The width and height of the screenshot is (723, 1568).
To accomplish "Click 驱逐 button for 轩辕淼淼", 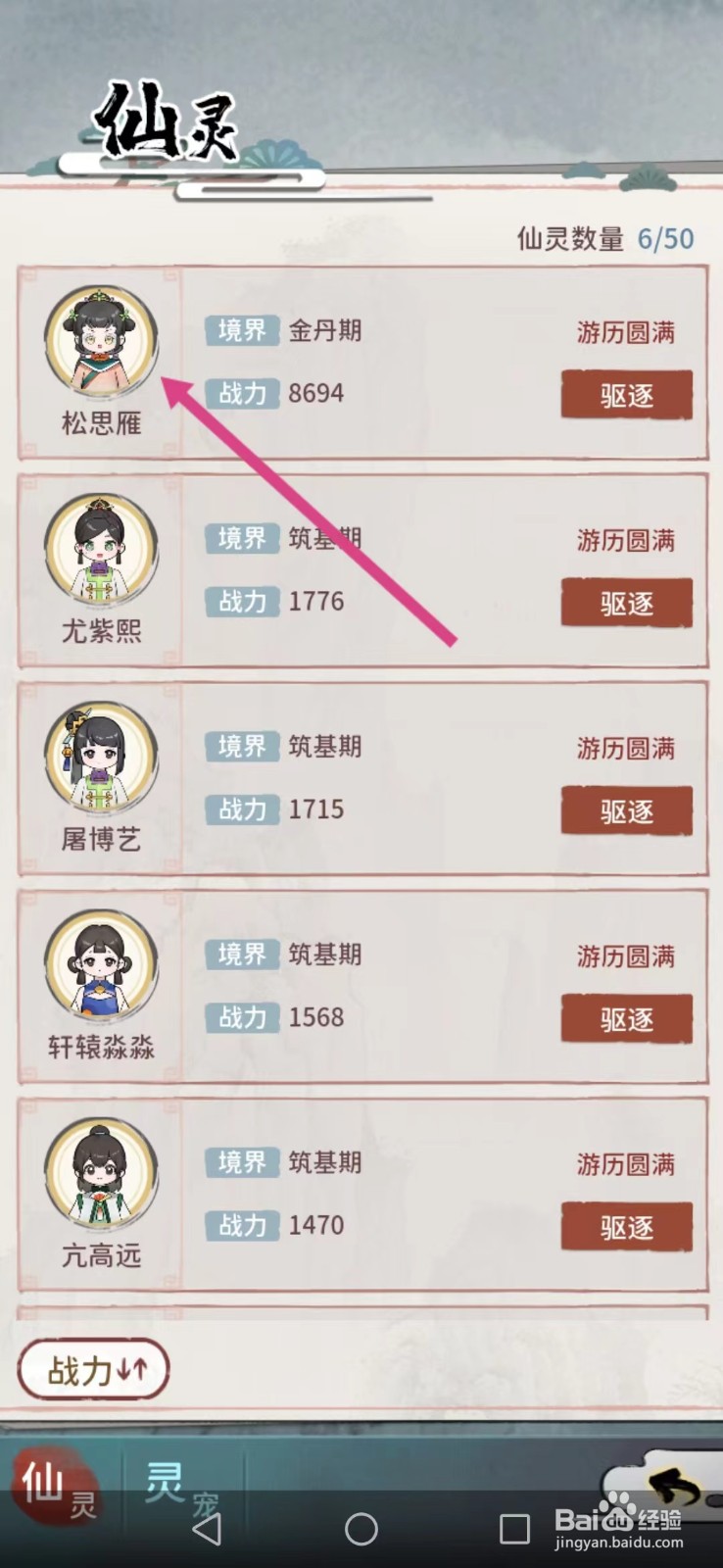I will tap(627, 1018).
